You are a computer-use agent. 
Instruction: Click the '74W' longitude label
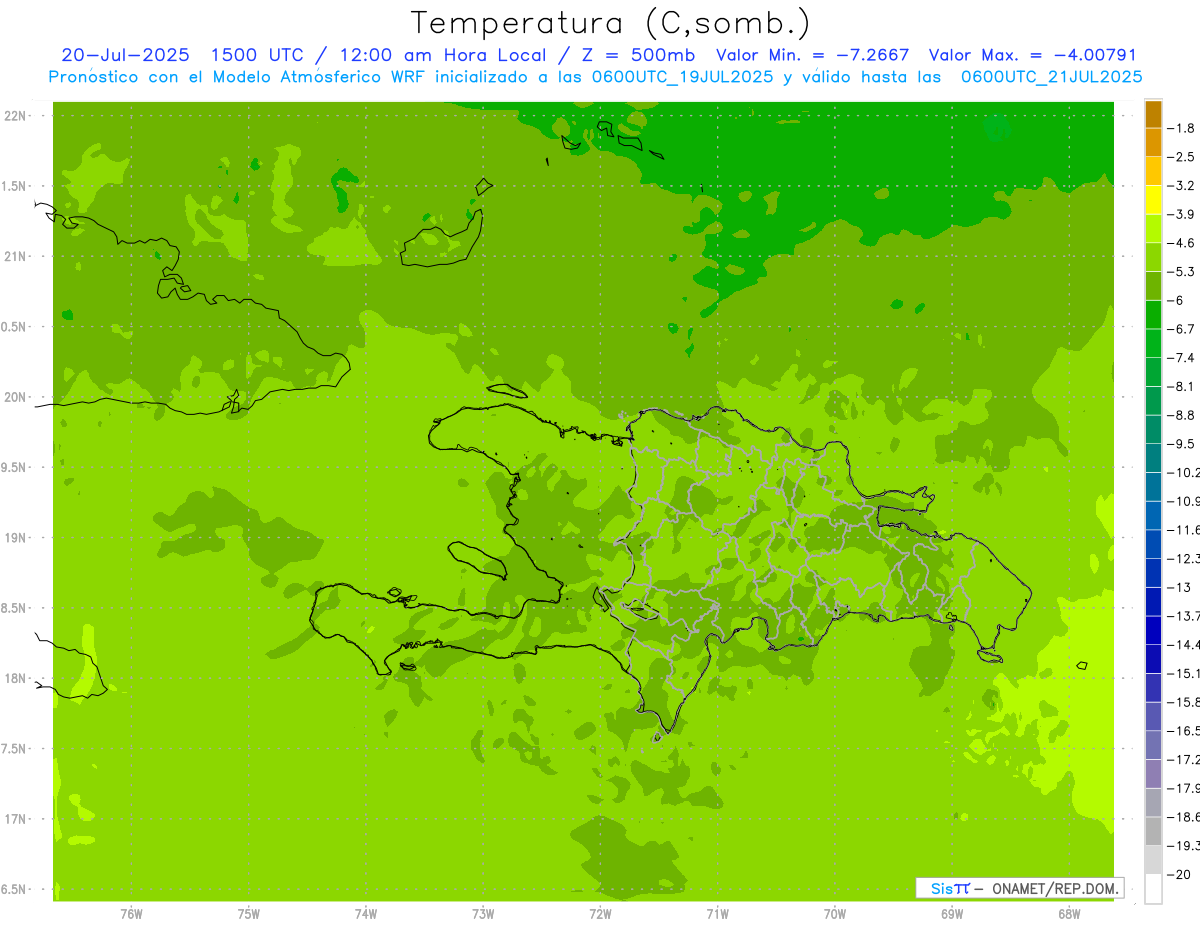[366, 914]
